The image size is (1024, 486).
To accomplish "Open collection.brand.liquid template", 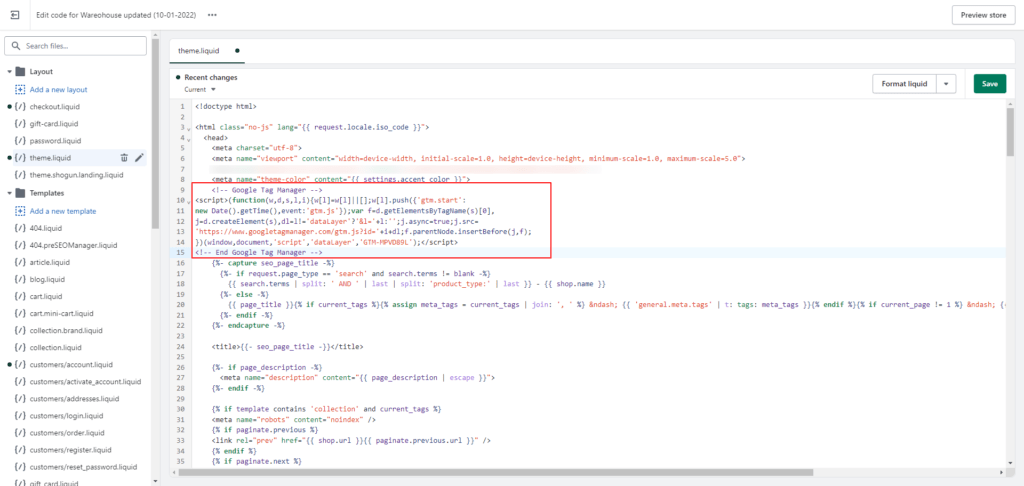I will [x=67, y=331].
